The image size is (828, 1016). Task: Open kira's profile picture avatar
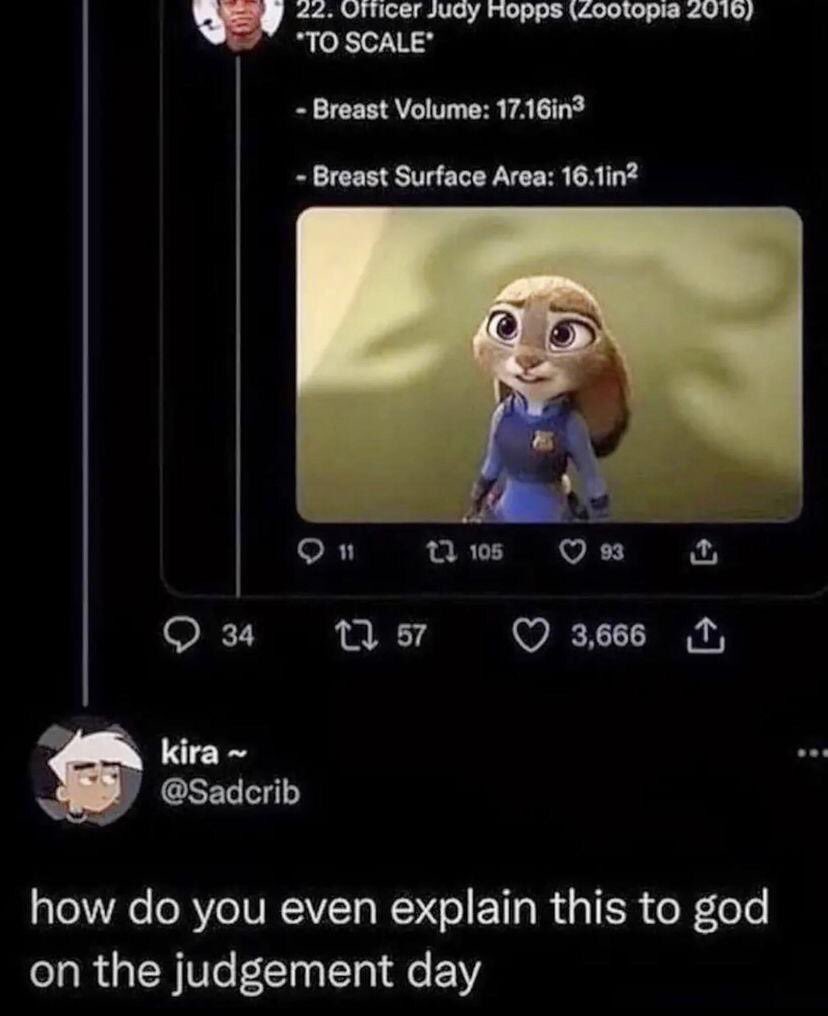pyautogui.click(x=88, y=772)
